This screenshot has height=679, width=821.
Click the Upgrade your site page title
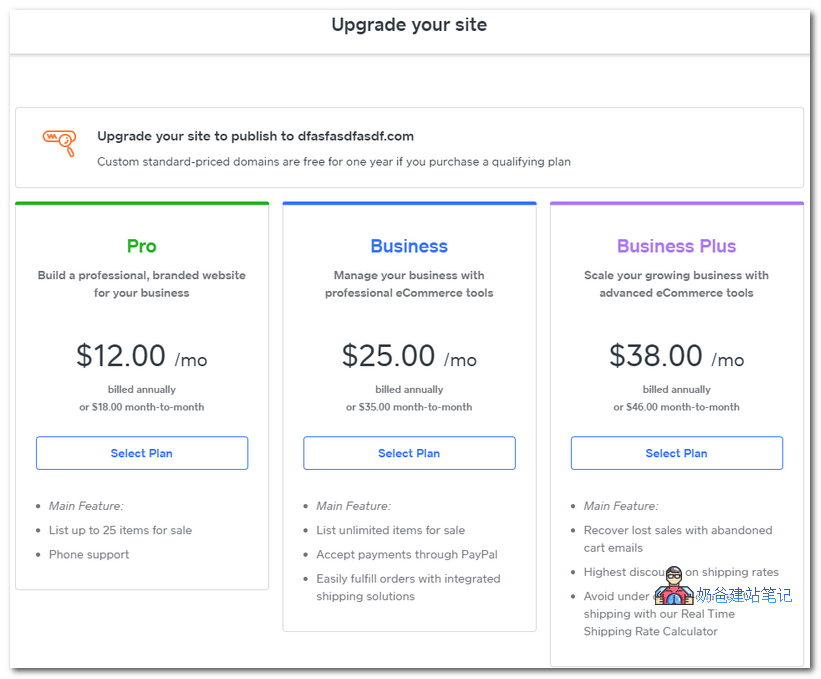(x=409, y=25)
